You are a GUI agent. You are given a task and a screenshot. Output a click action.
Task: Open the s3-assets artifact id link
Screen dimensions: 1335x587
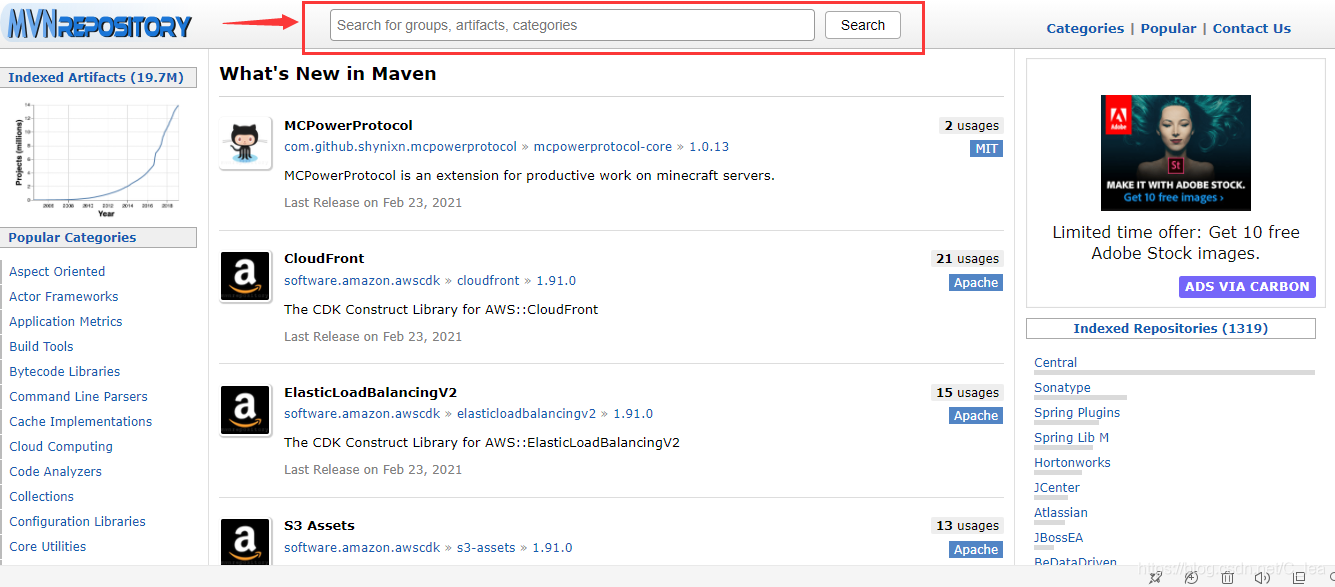pyautogui.click(x=486, y=547)
